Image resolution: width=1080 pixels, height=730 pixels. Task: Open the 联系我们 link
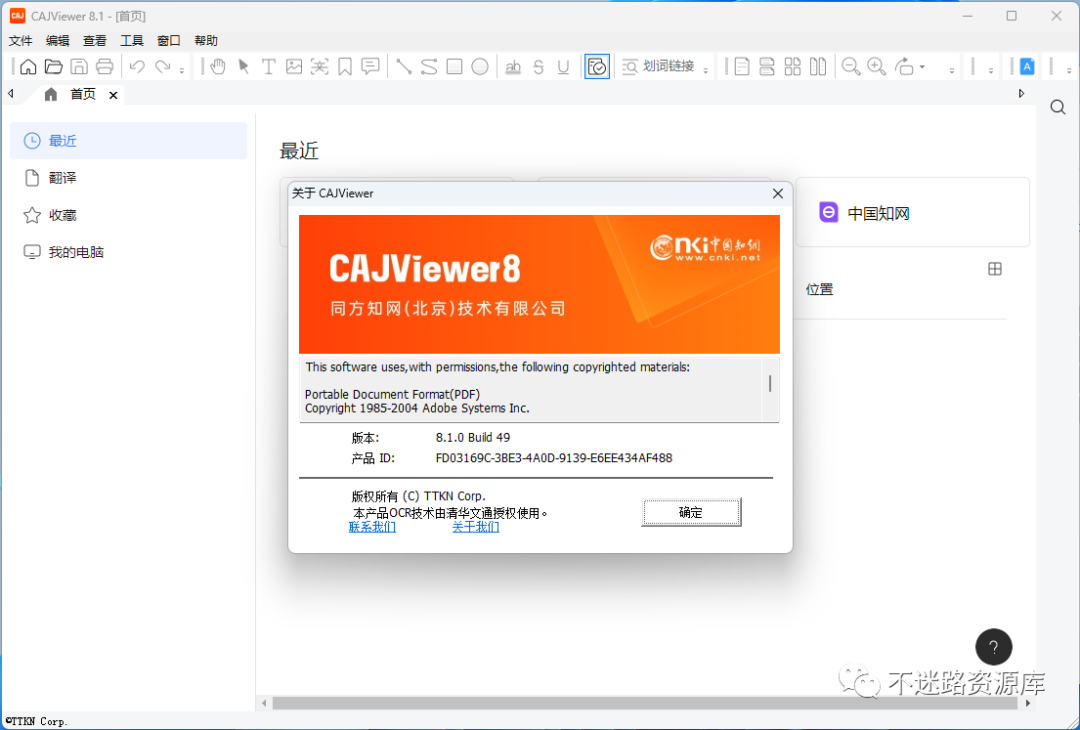coord(372,527)
